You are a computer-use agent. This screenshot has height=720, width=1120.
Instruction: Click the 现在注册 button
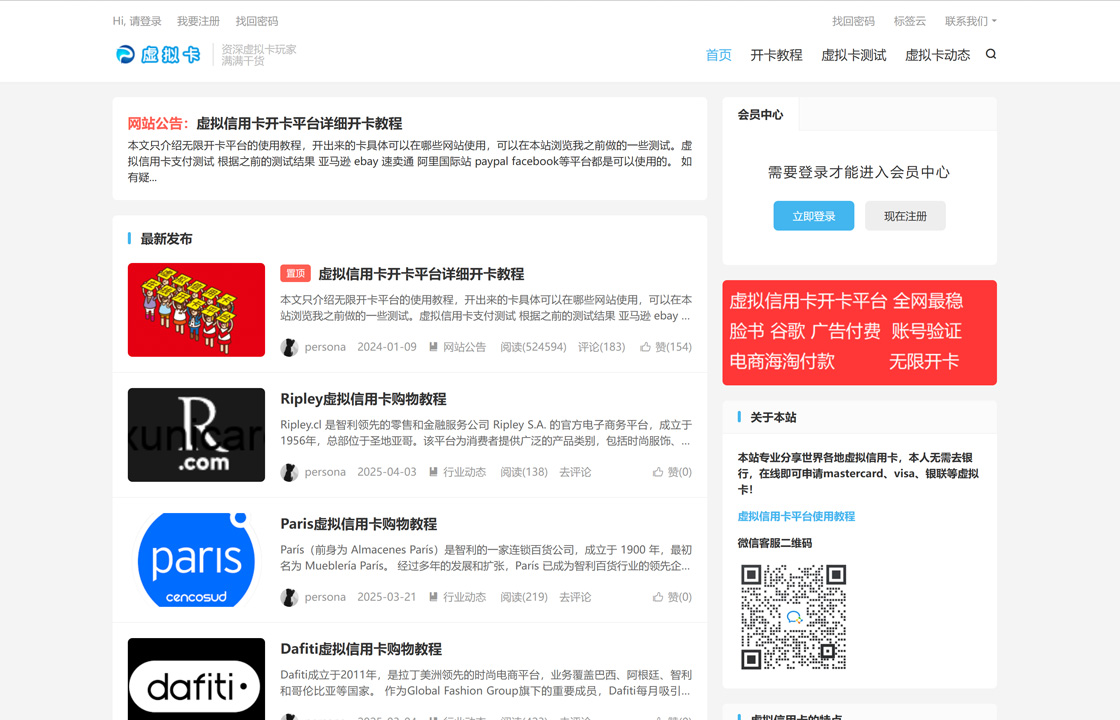(905, 216)
